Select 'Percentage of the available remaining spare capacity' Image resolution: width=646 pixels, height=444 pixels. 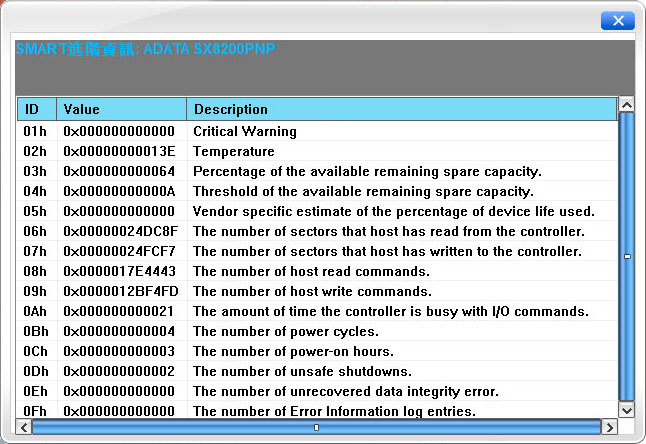(367, 171)
